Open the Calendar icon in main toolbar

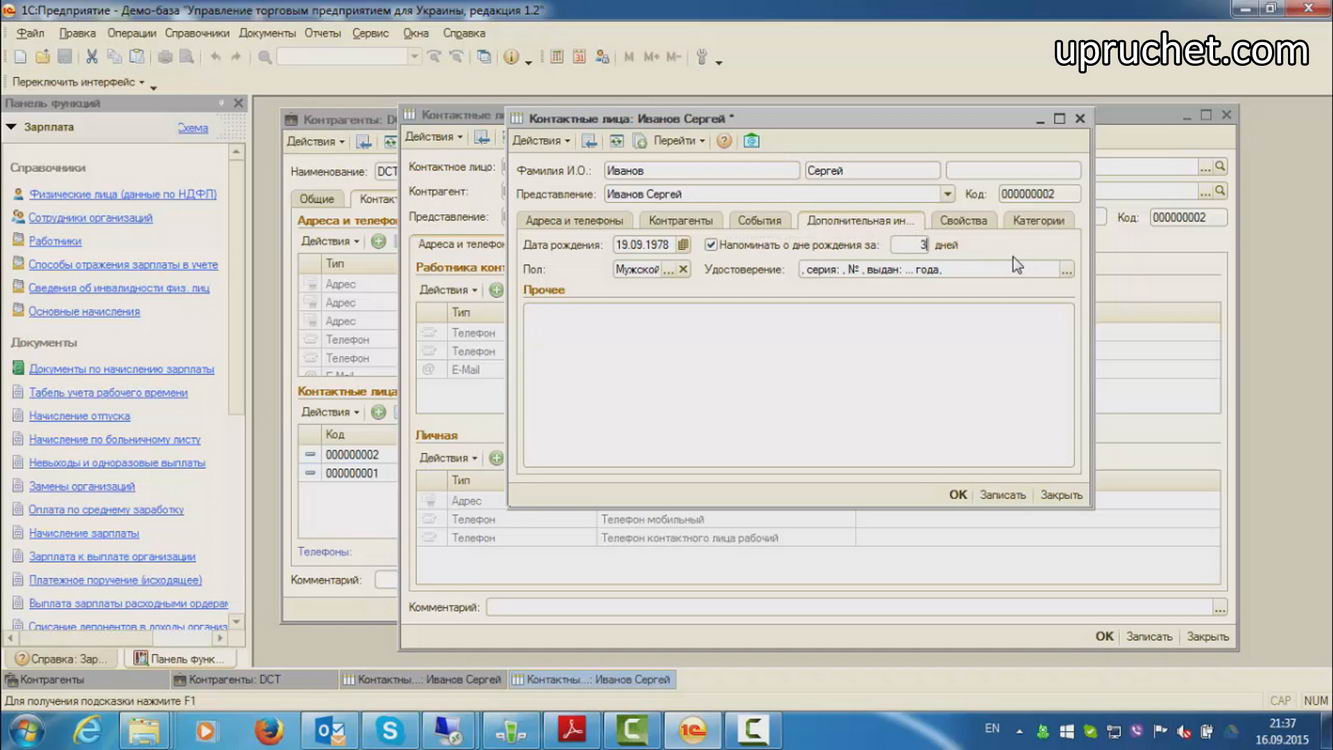coord(579,57)
